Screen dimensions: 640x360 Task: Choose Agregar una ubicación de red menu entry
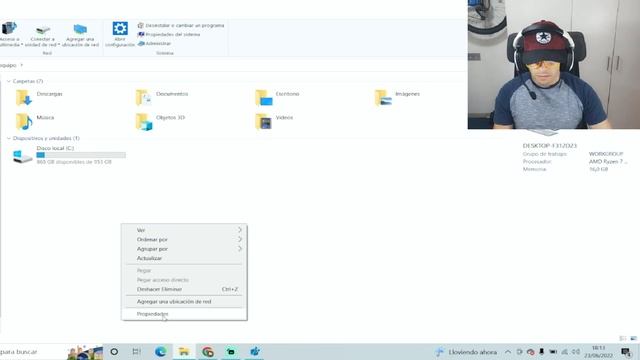[184, 302]
